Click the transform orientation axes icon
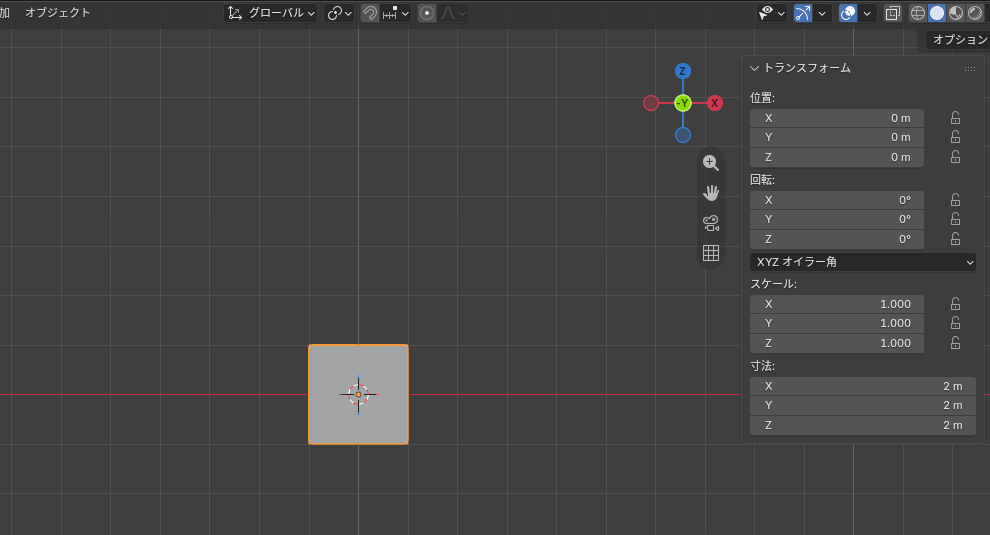 235,13
